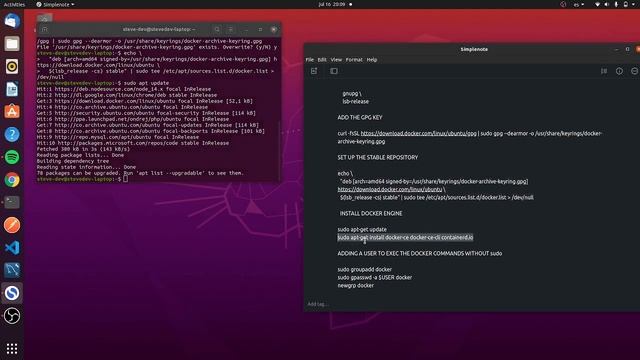Open the Help icon in the dock
The image size is (640, 360).
click(x=12, y=134)
